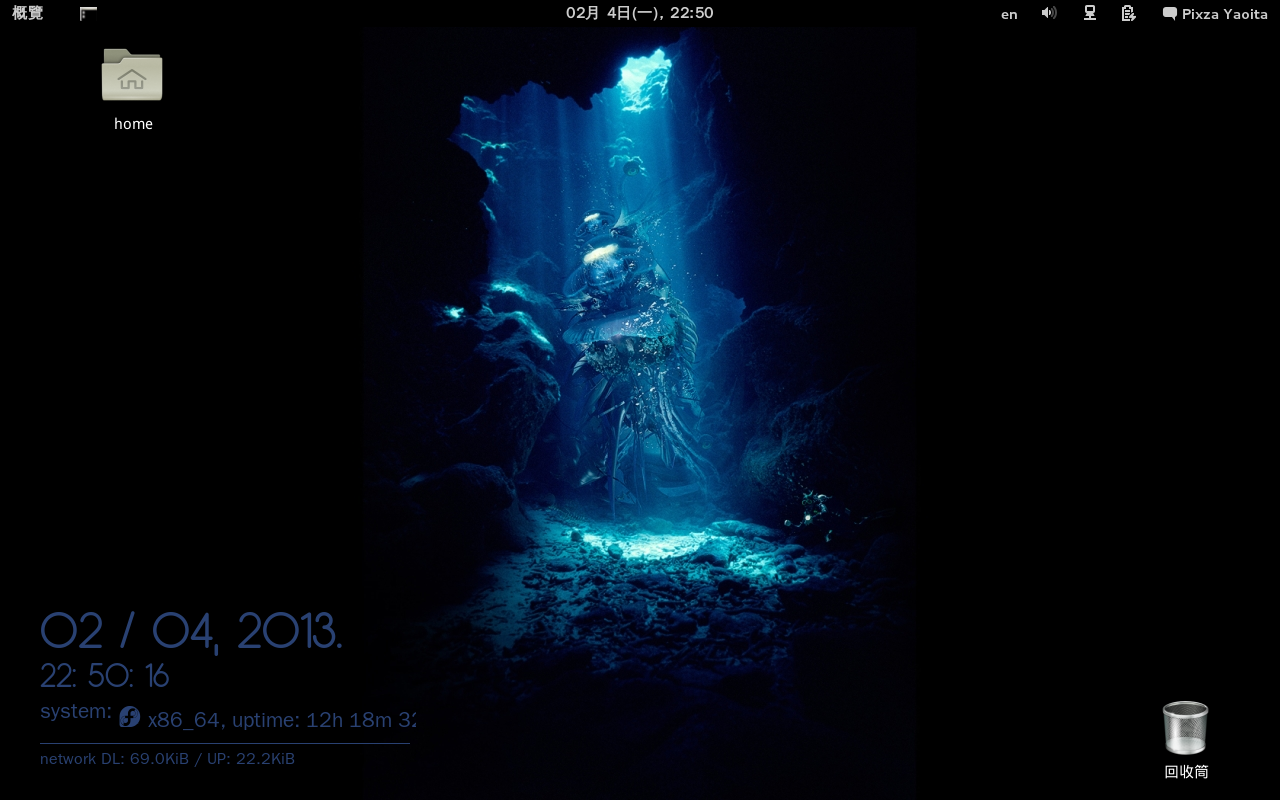Select the home folder on the desktop
This screenshot has width=1280, height=800.
coord(132,89)
